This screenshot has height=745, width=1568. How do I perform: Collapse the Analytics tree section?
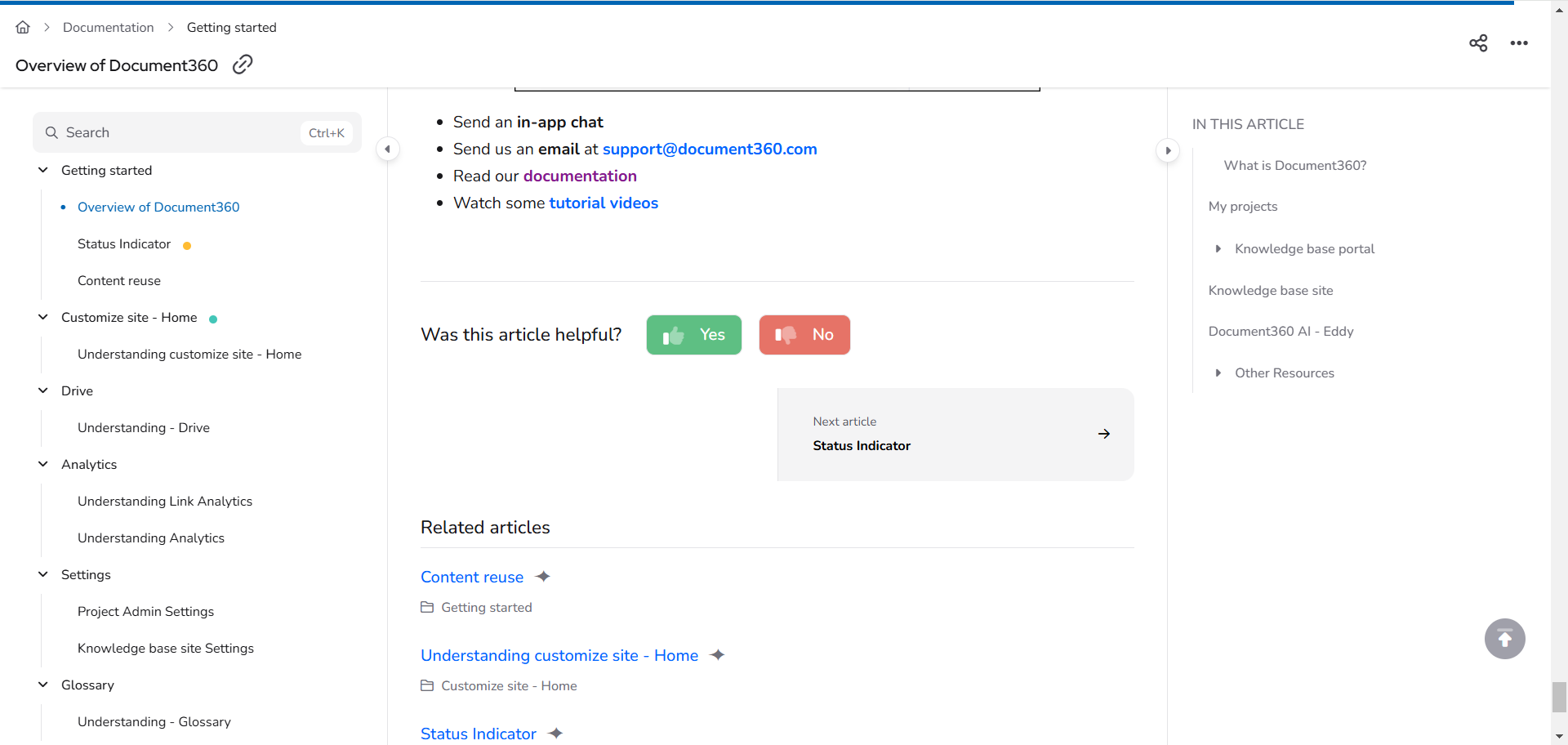[43, 464]
